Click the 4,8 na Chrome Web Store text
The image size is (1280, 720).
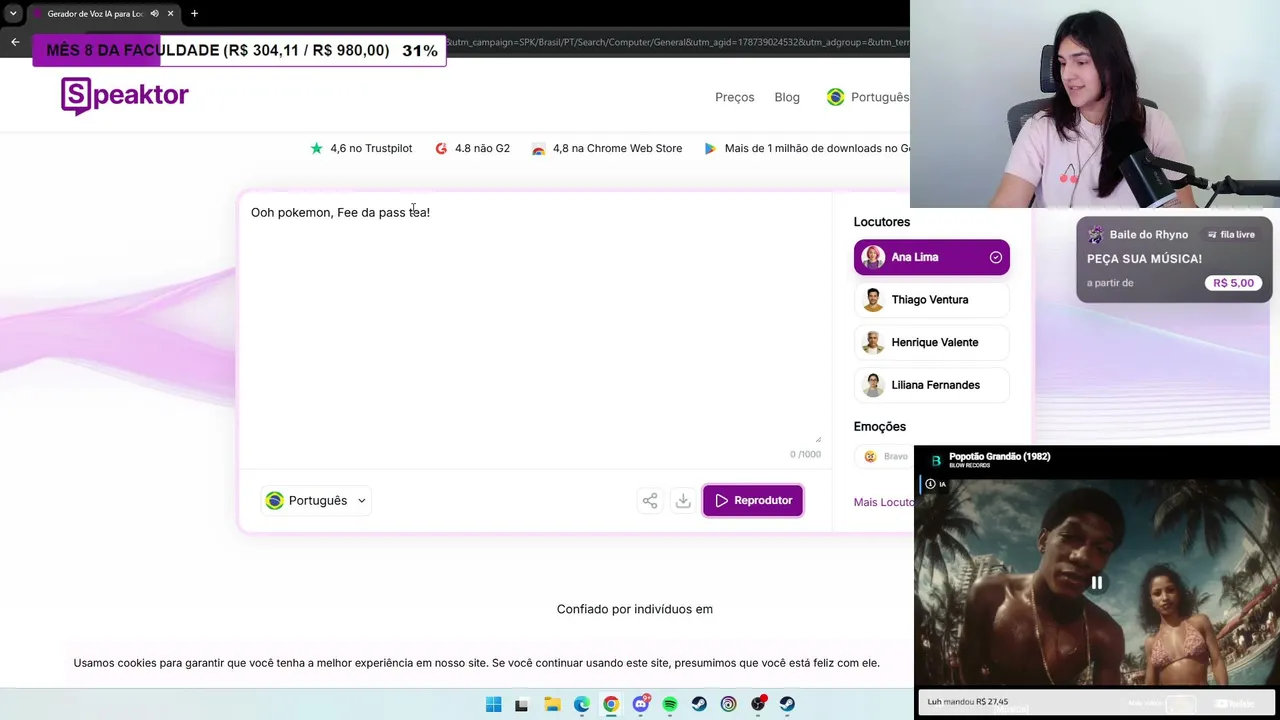point(617,148)
